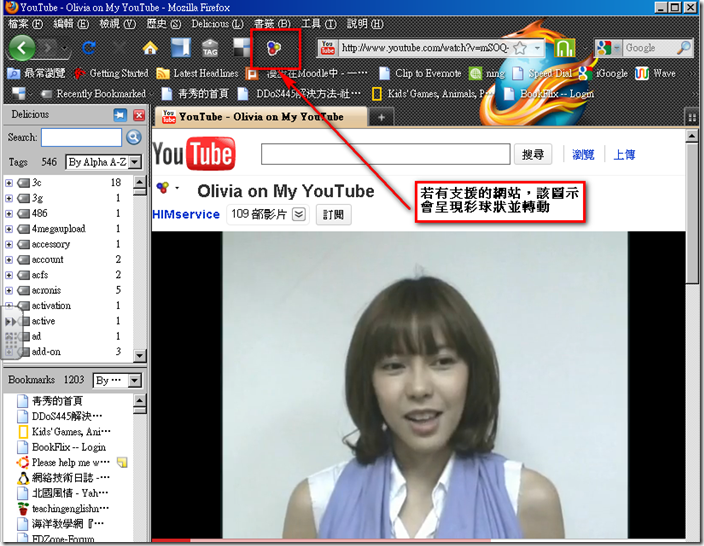Click the colored balls toolbar icon
This screenshot has height=546, width=704.
(274, 48)
